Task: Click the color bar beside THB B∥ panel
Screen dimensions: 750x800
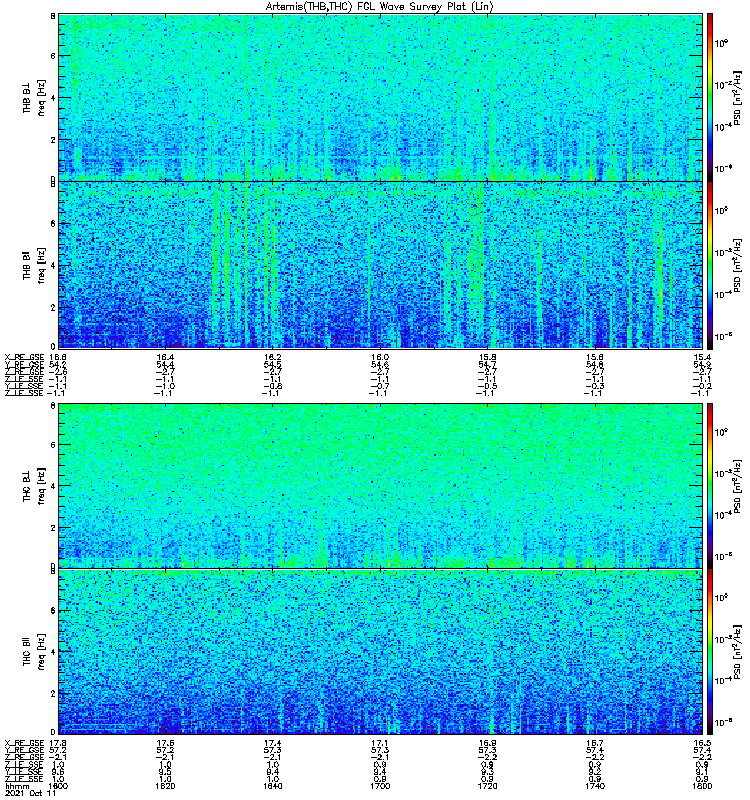Action: [710, 265]
